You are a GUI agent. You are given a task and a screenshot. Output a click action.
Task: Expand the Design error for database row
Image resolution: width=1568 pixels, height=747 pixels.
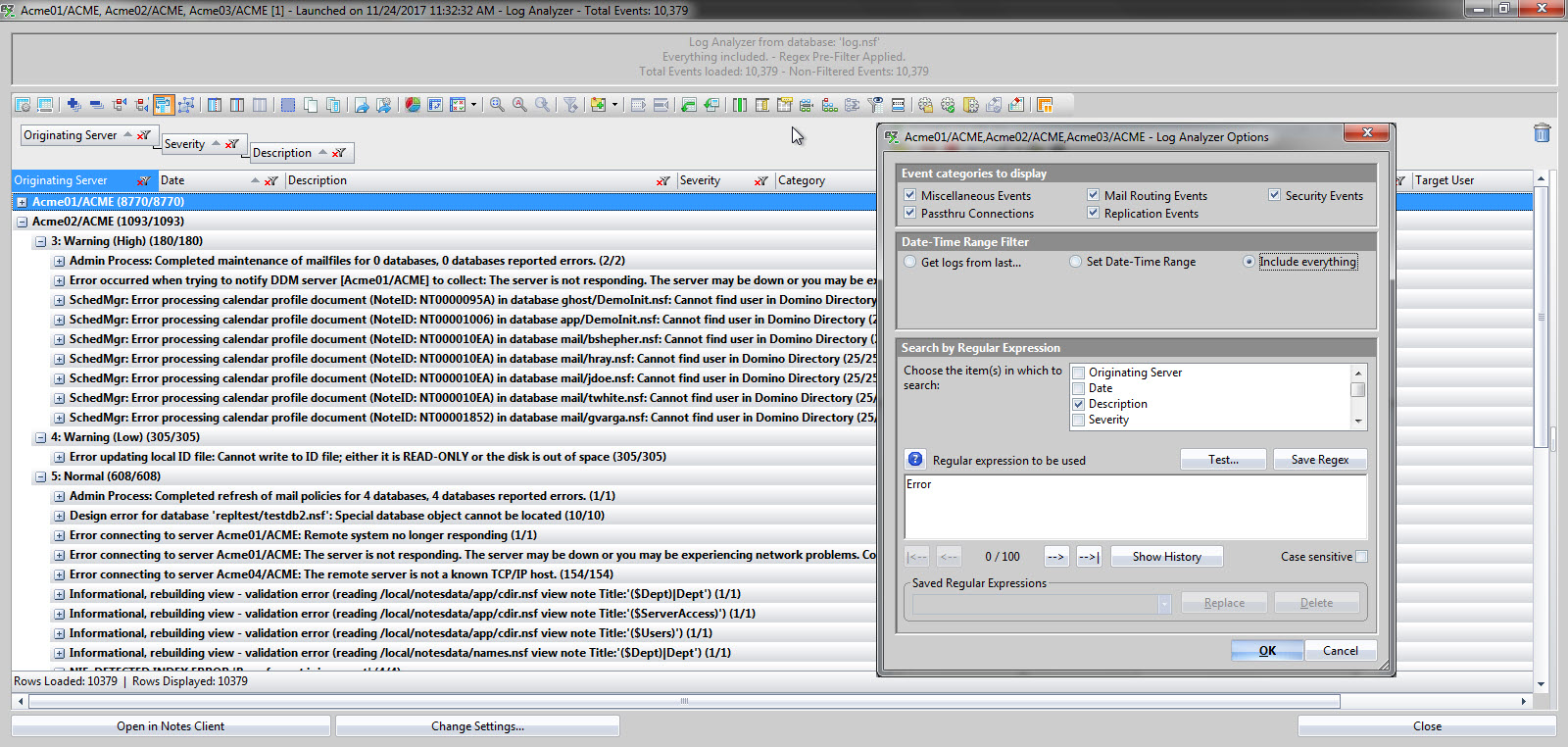tap(60, 516)
